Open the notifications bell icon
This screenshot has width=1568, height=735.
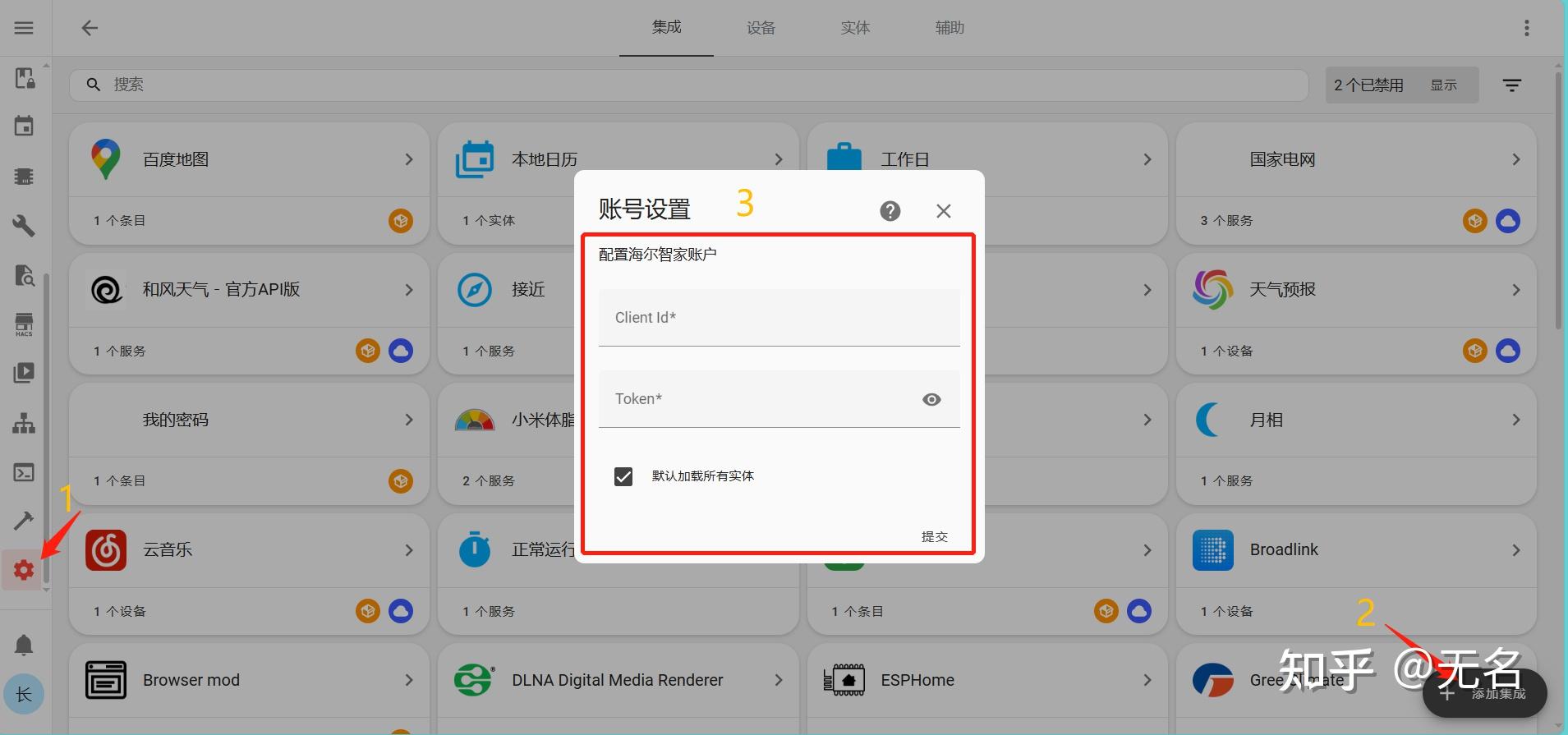24,645
